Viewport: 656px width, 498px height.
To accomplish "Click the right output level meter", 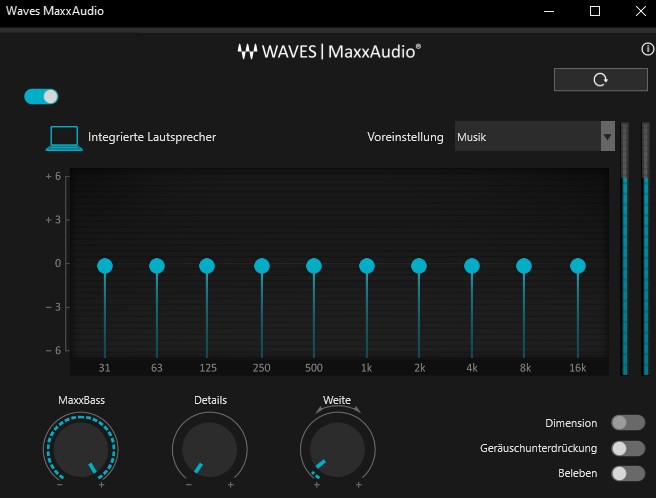I will coord(646,249).
